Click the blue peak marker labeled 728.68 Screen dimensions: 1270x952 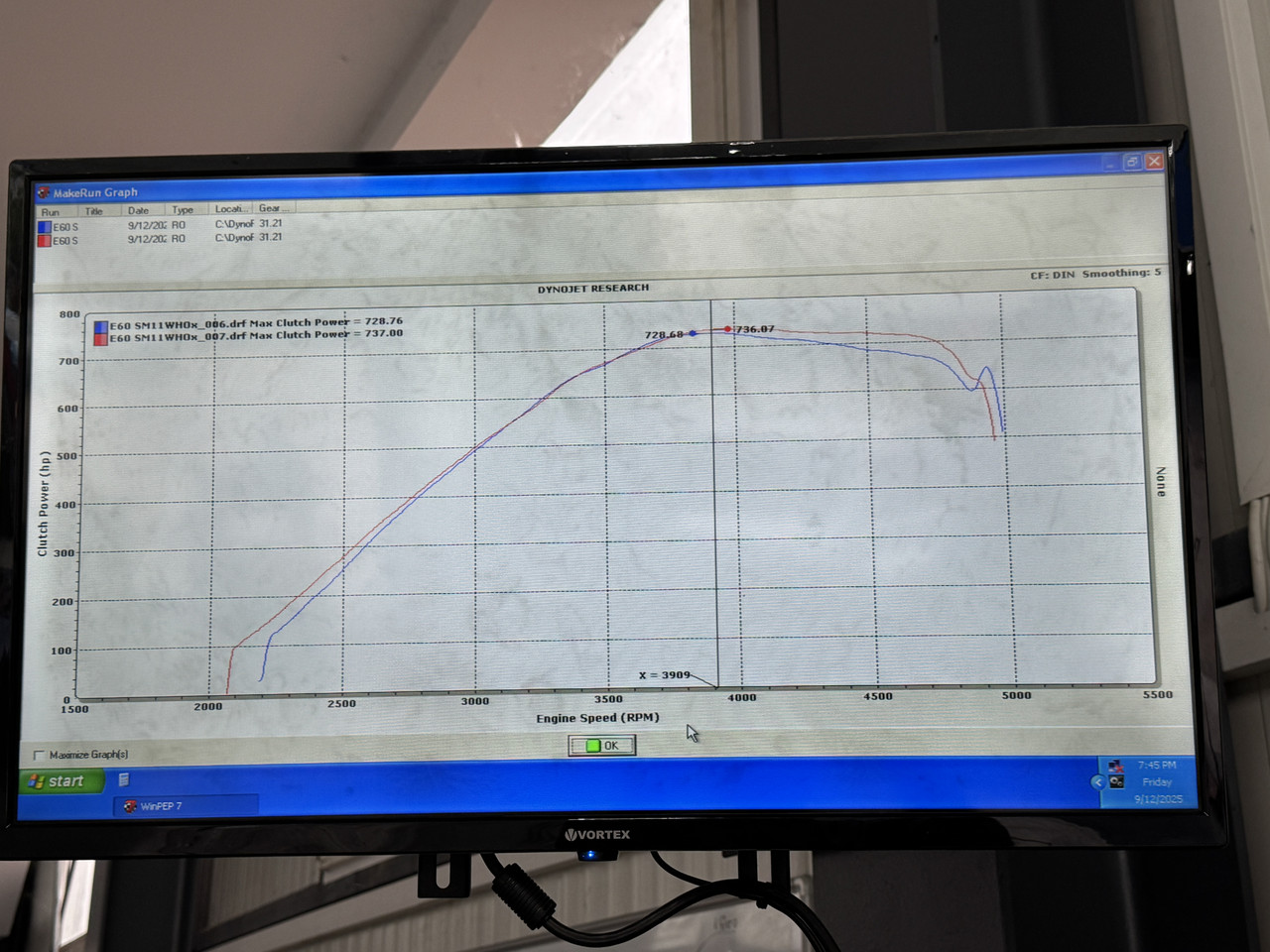693,334
